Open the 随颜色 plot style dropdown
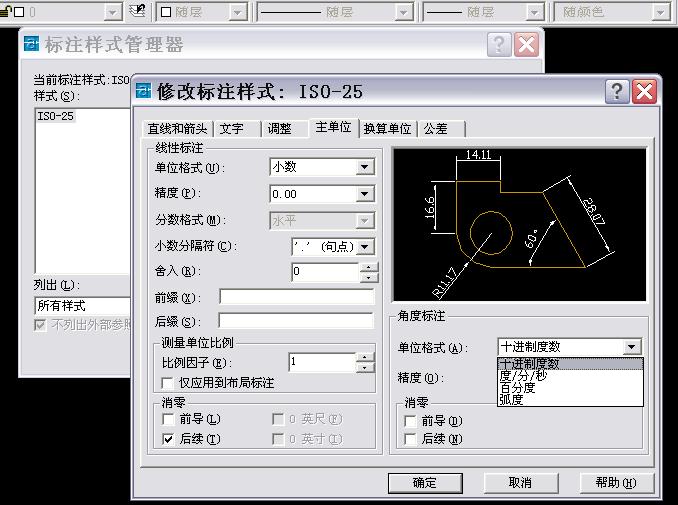The image size is (678, 505). (660, 12)
